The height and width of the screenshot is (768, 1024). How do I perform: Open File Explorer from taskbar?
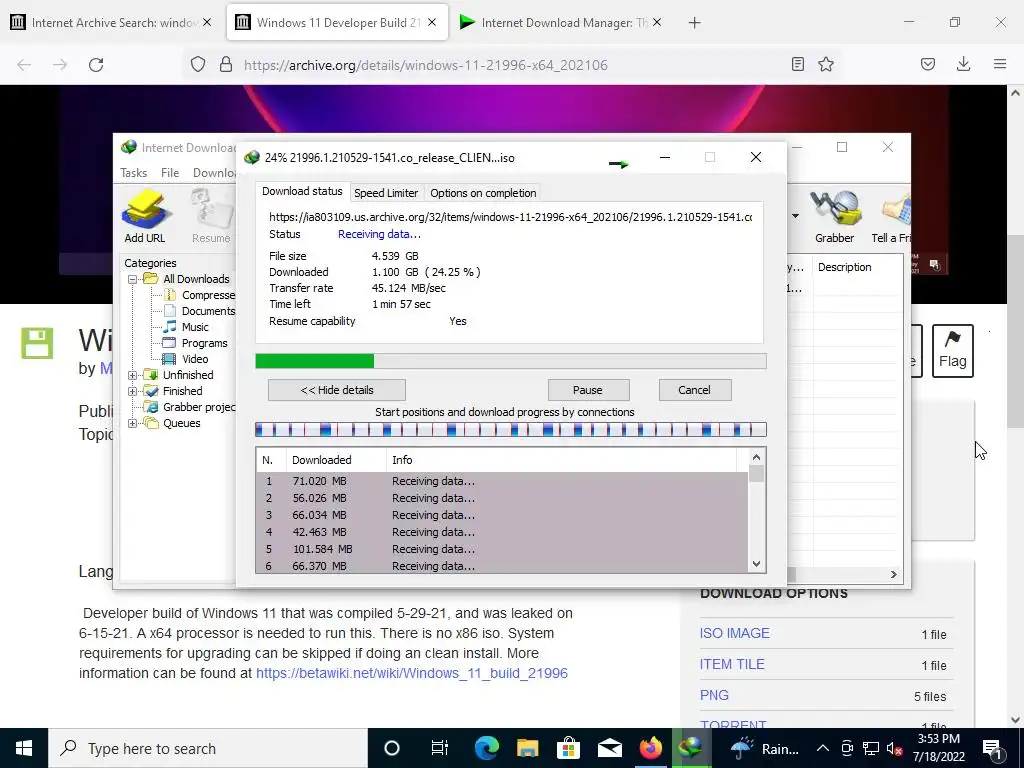point(528,748)
